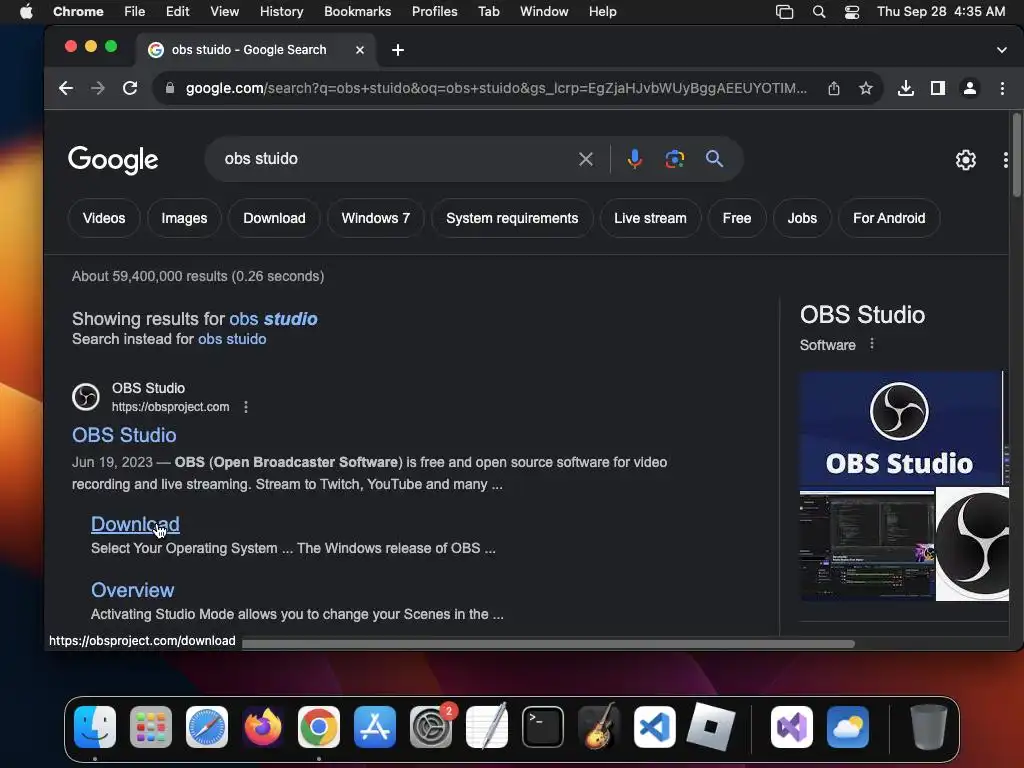Click the corrected 'obs studio' suggestion link
This screenshot has height=768, width=1024.
click(x=273, y=319)
